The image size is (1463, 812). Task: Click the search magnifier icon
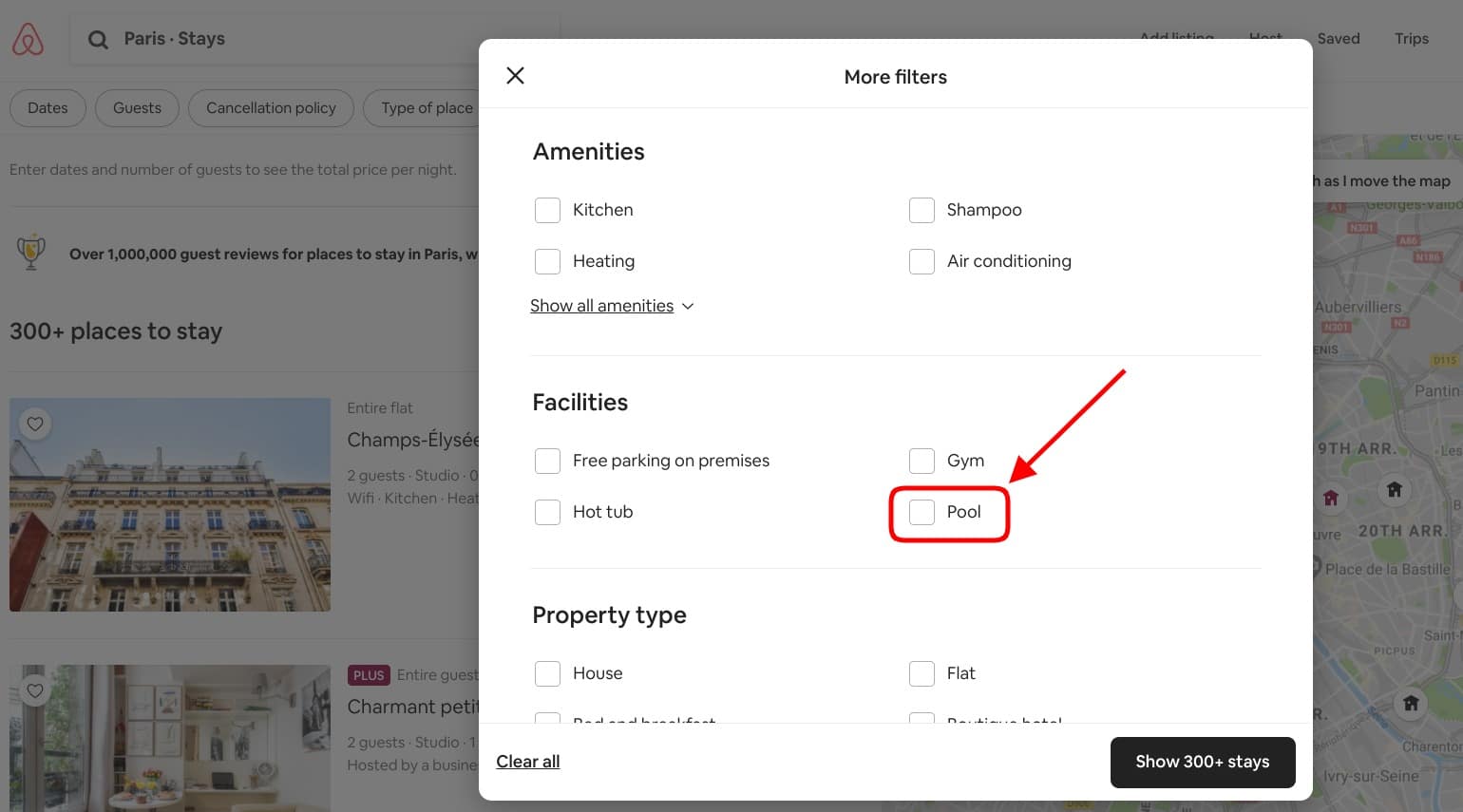pyautogui.click(x=98, y=39)
